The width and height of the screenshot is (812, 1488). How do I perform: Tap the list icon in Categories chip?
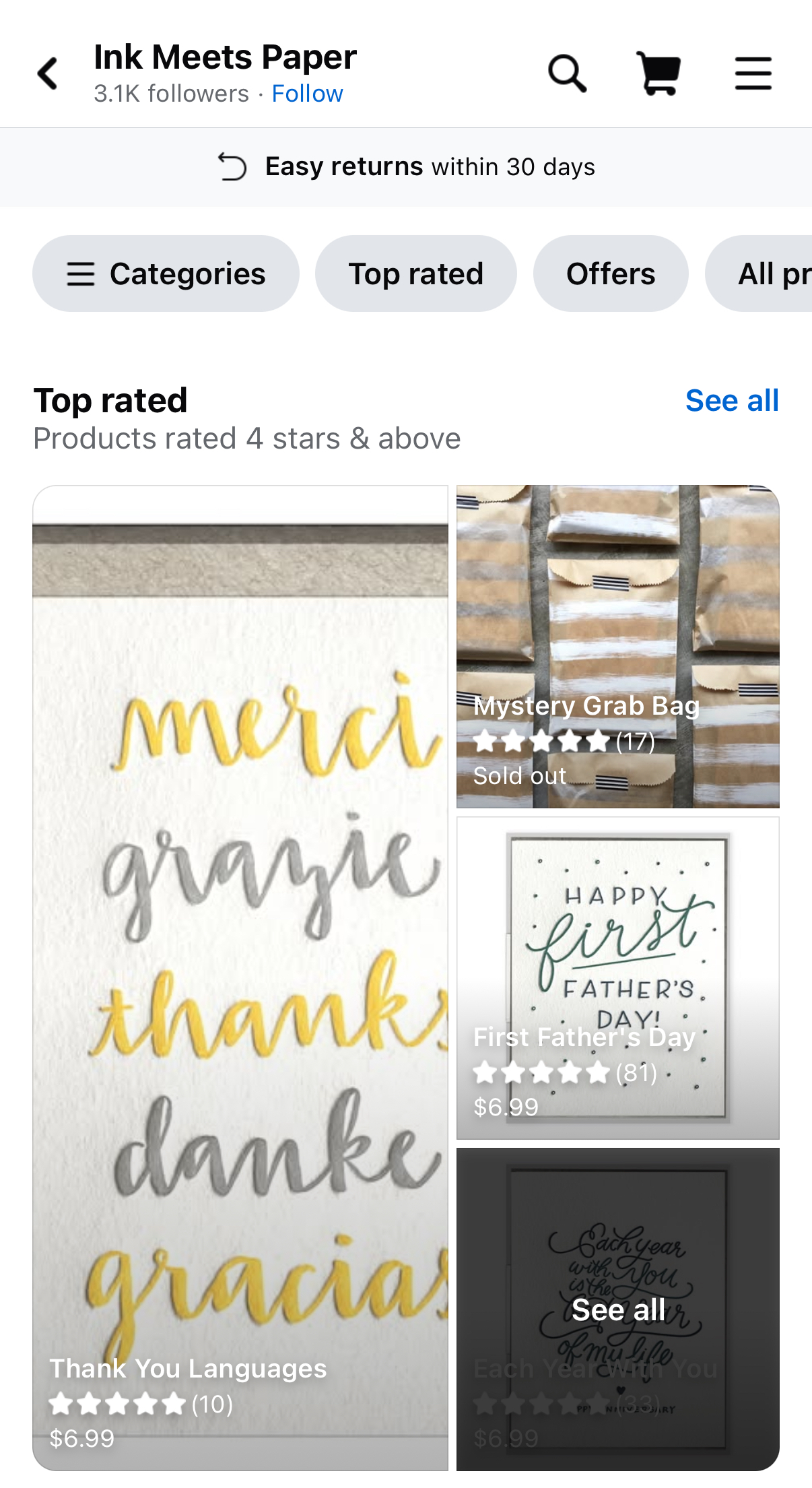pos(81,274)
